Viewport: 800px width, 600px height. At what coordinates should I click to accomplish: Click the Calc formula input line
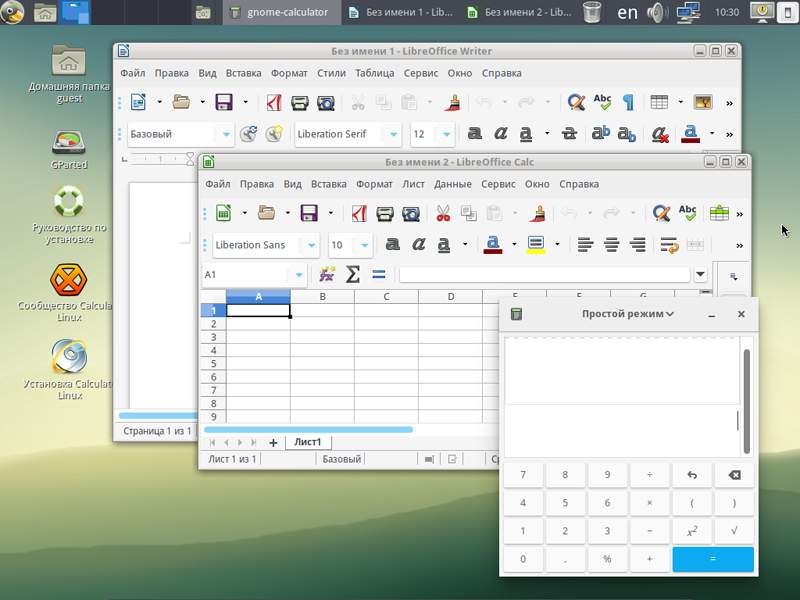[x=544, y=274]
